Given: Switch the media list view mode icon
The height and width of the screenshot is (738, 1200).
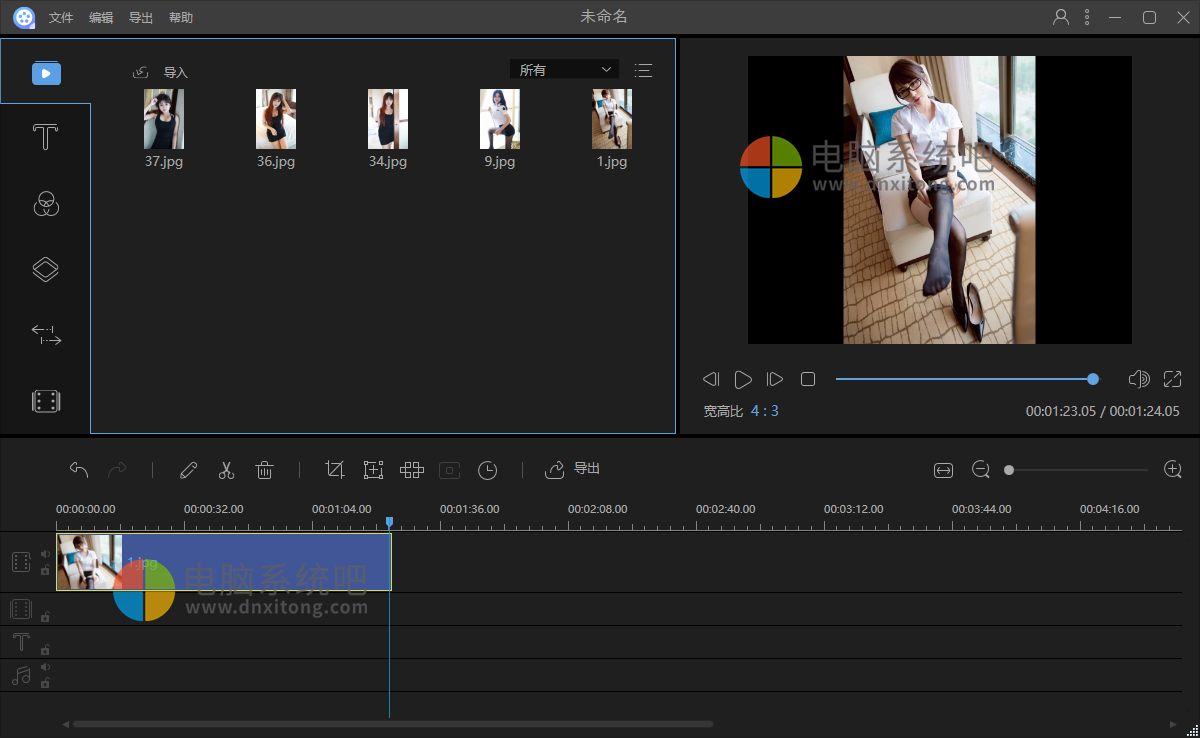Looking at the screenshot, I should tap(644, 70).
